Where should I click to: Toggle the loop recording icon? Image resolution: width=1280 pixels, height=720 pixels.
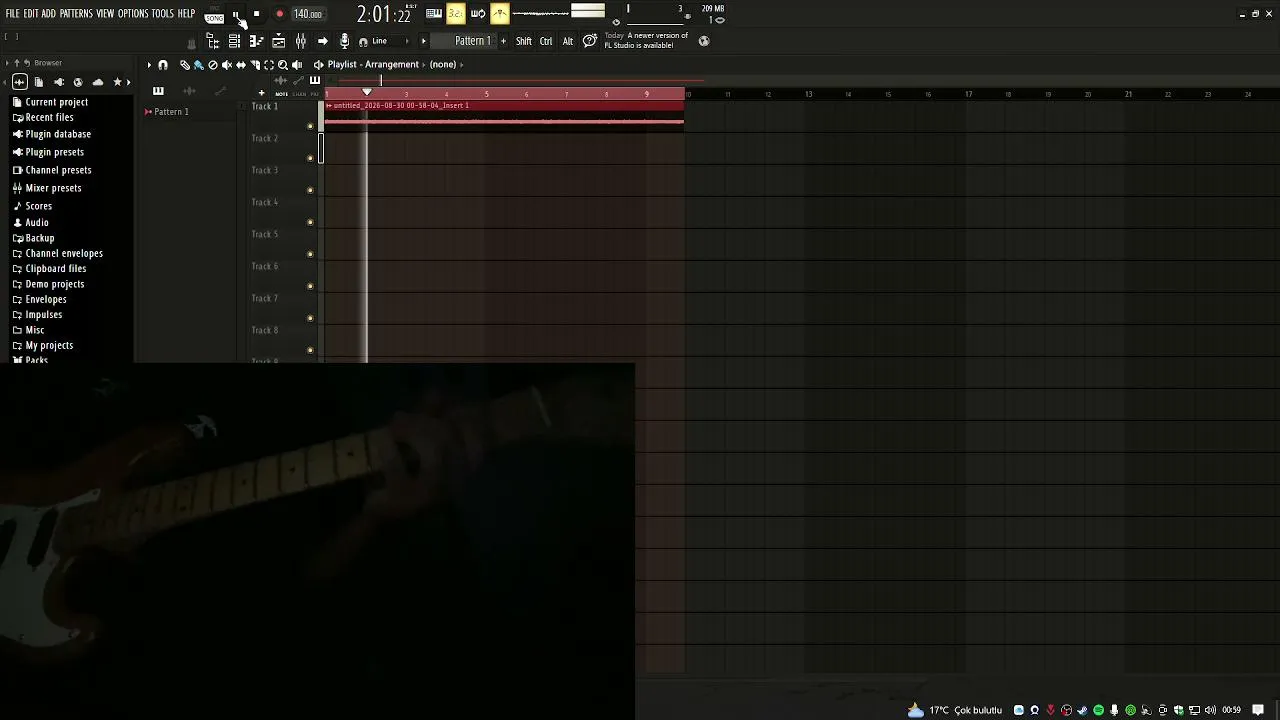[x=478, y=14]
